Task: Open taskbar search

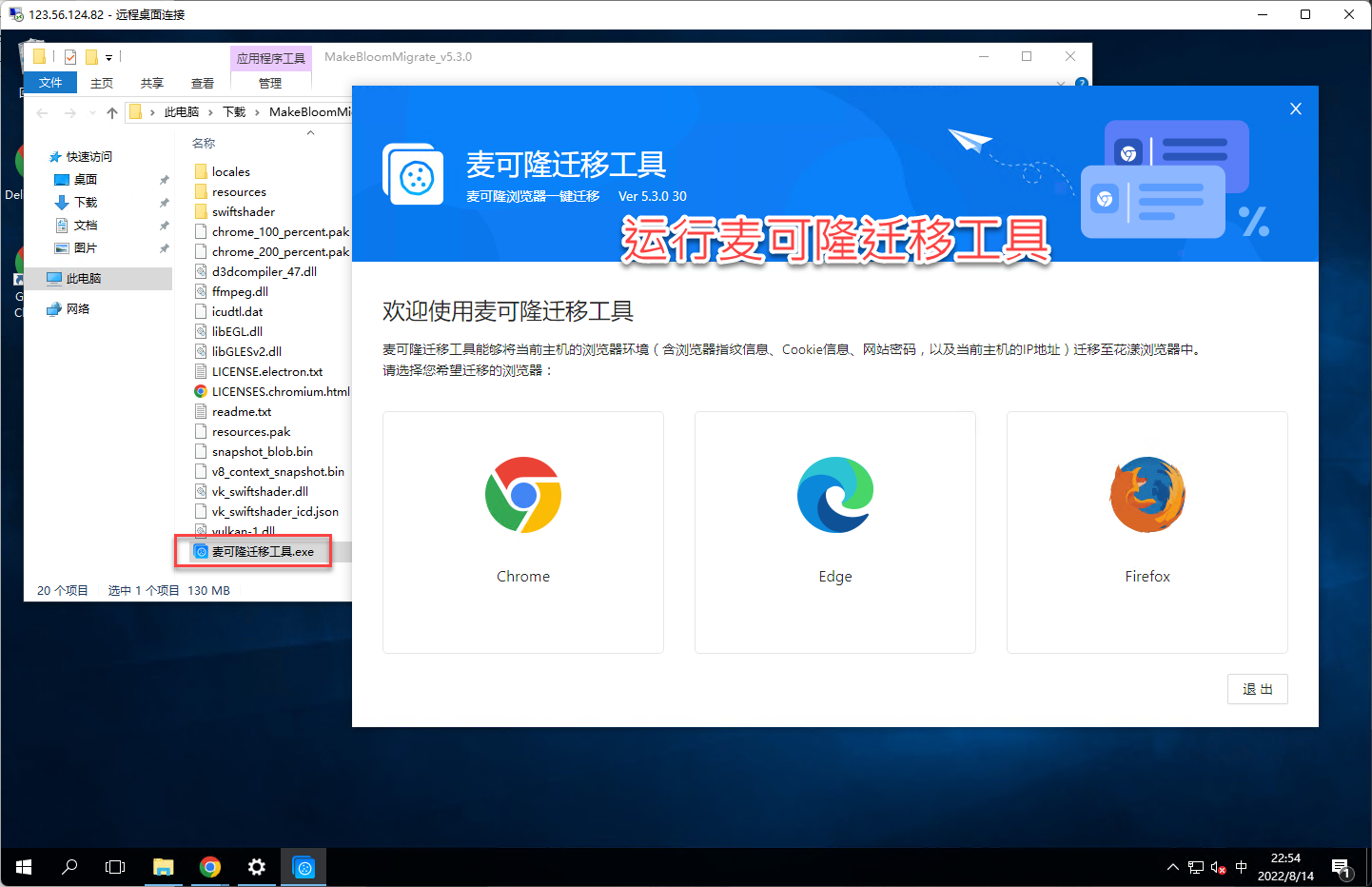Action: 69,867
